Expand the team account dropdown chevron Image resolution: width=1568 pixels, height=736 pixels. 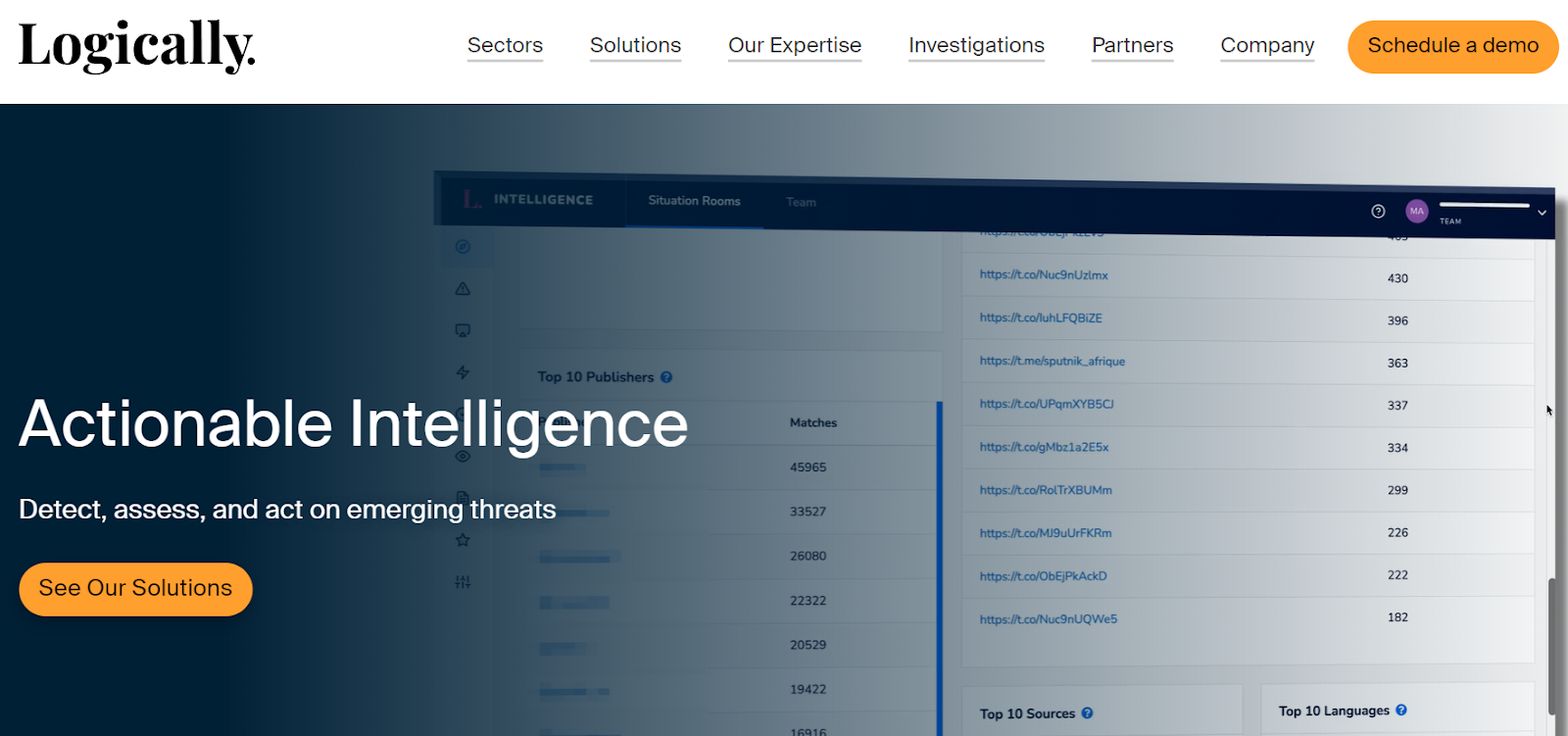coord(1542,213)
